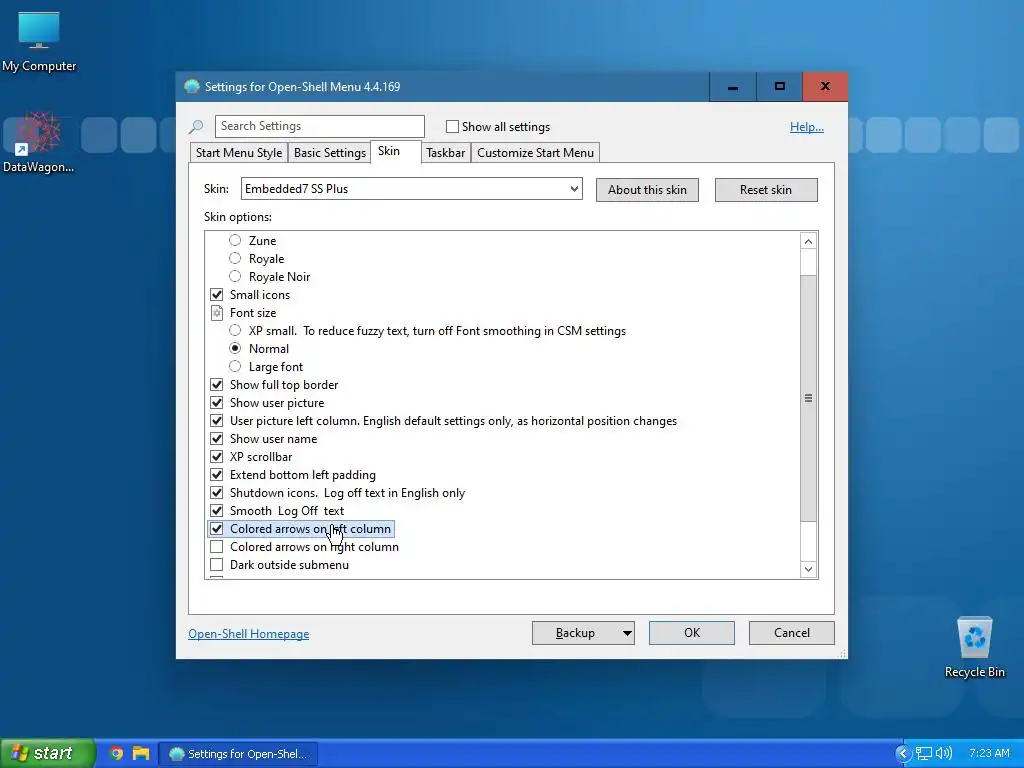
Task: Click the Open-Shell shell icon in title bar
Action: pyautogui.click(x=191, y=86)
